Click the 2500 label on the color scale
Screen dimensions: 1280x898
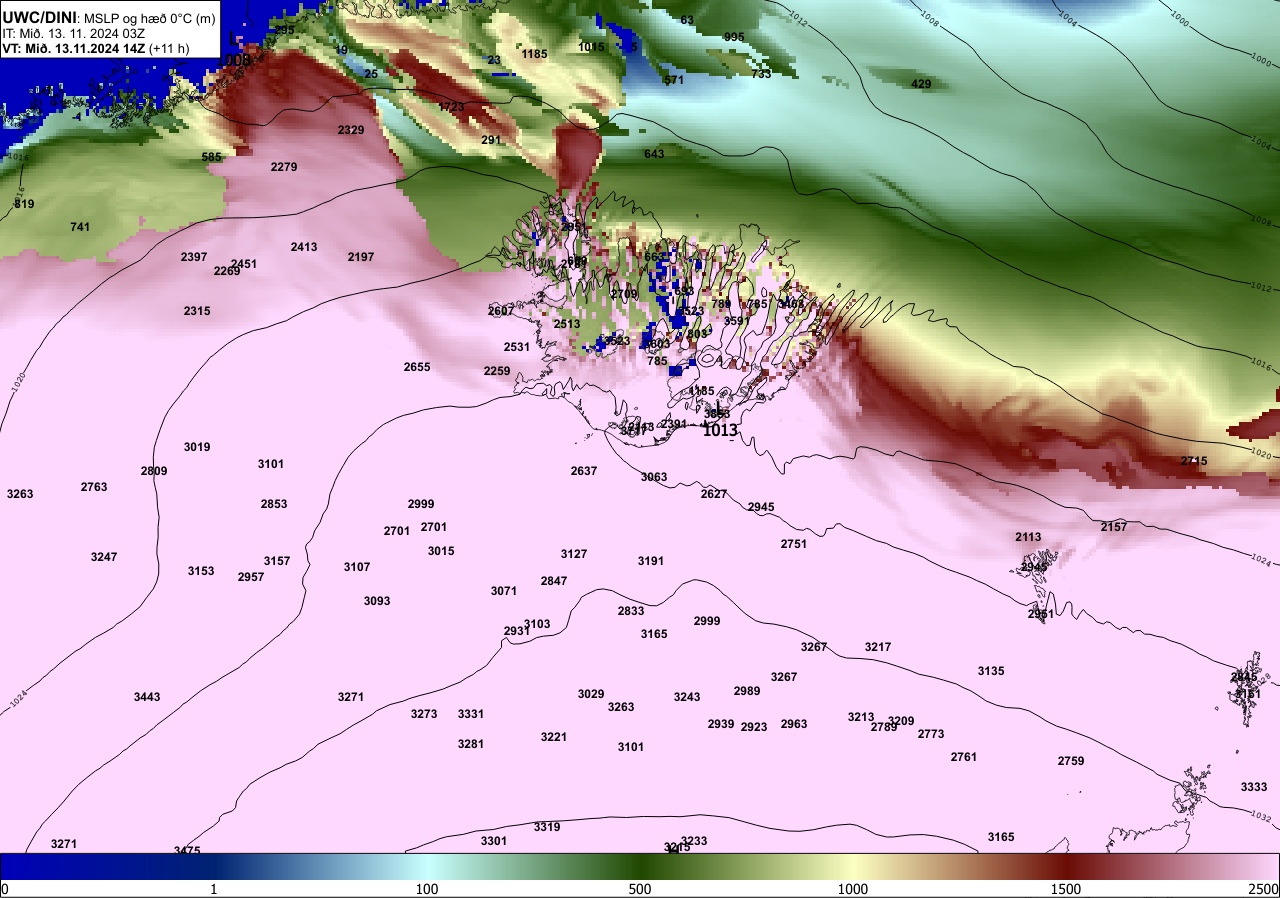1263,889
